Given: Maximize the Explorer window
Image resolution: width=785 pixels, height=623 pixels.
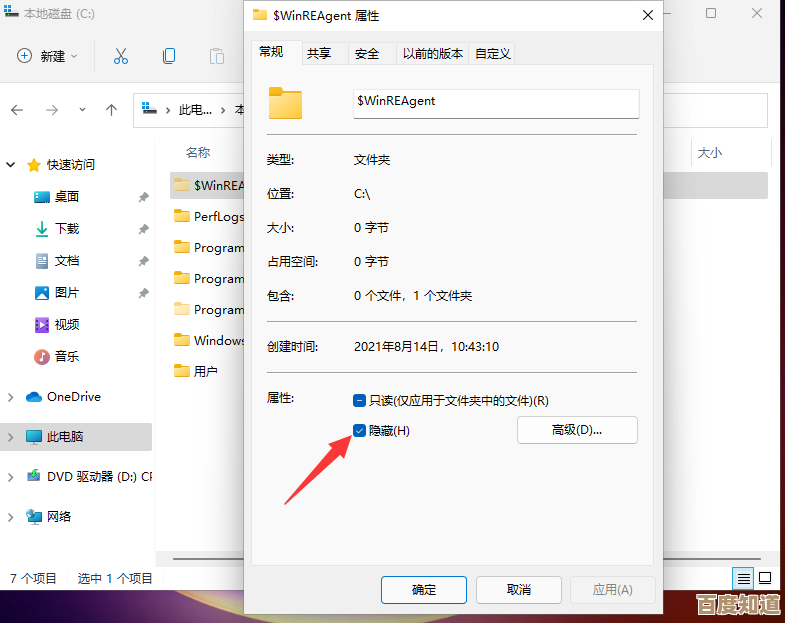Looking at the screenshot, I should point(711,14).
